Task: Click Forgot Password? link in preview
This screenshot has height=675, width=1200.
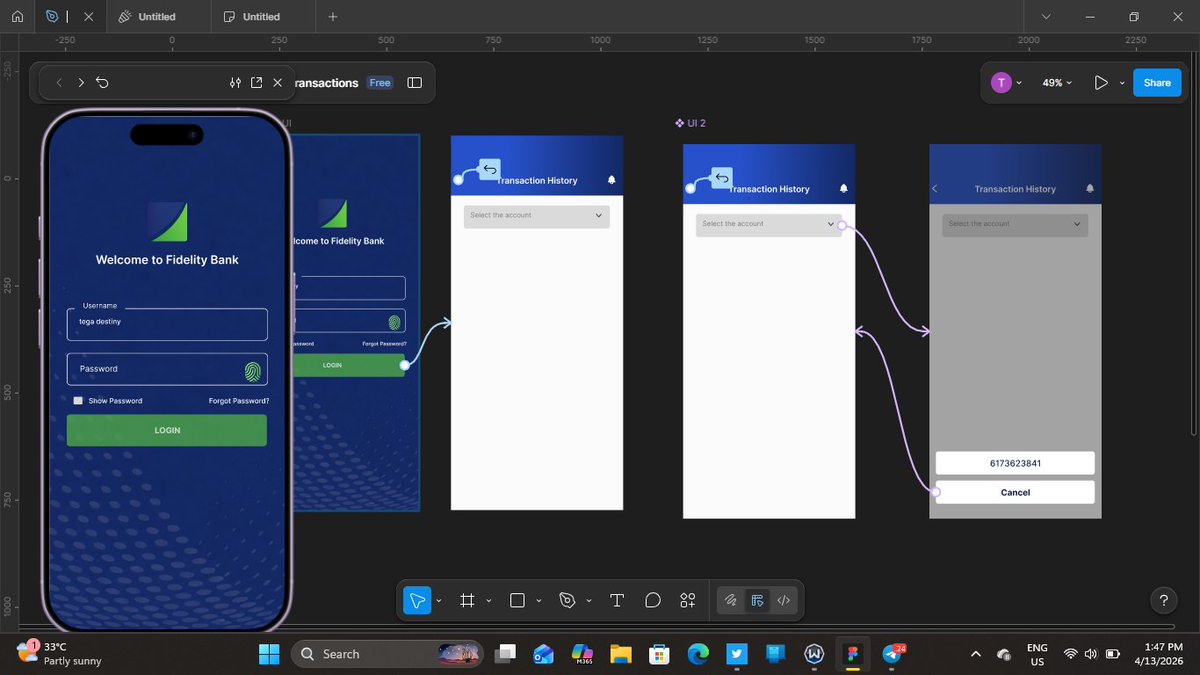Action: (x=239, y=401)
